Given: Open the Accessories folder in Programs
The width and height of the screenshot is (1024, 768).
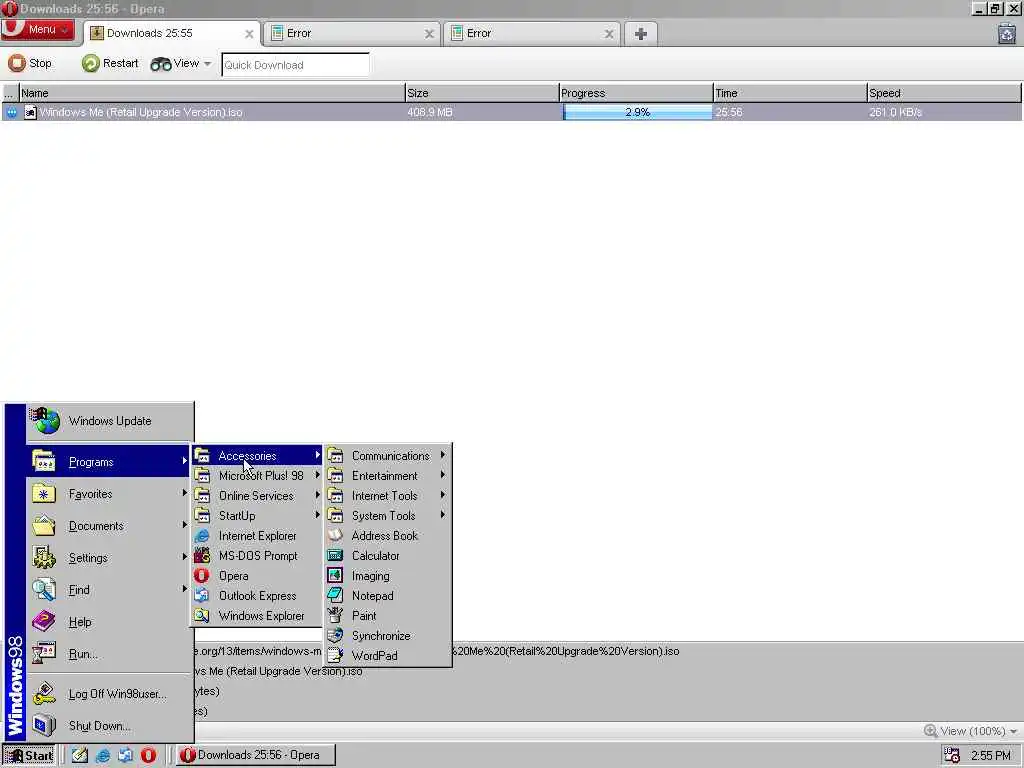Looking at the screenshot, I should (257, 456).
